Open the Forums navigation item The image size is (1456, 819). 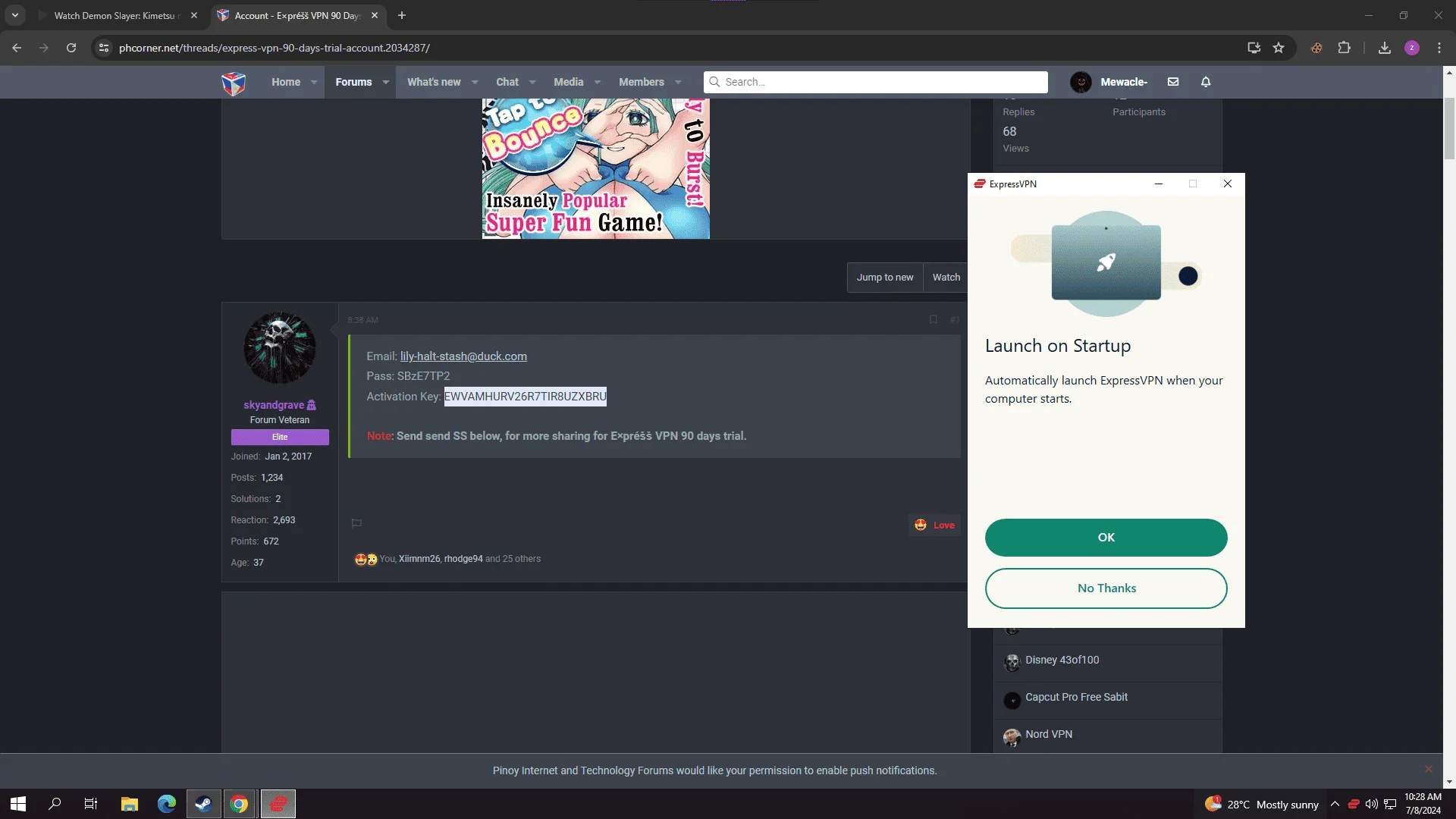click(x=353, y=82)
